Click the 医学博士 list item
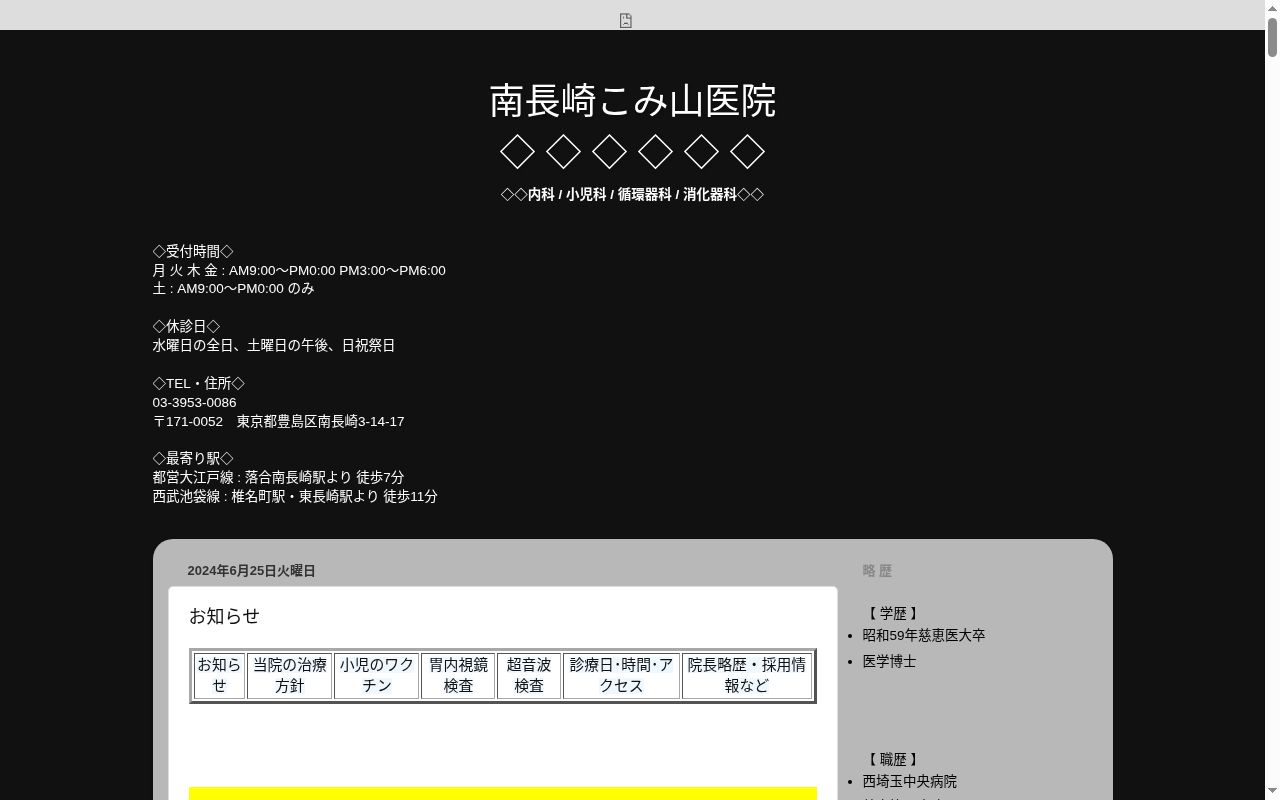This screenshot has height=800, width=1280. 889,661
